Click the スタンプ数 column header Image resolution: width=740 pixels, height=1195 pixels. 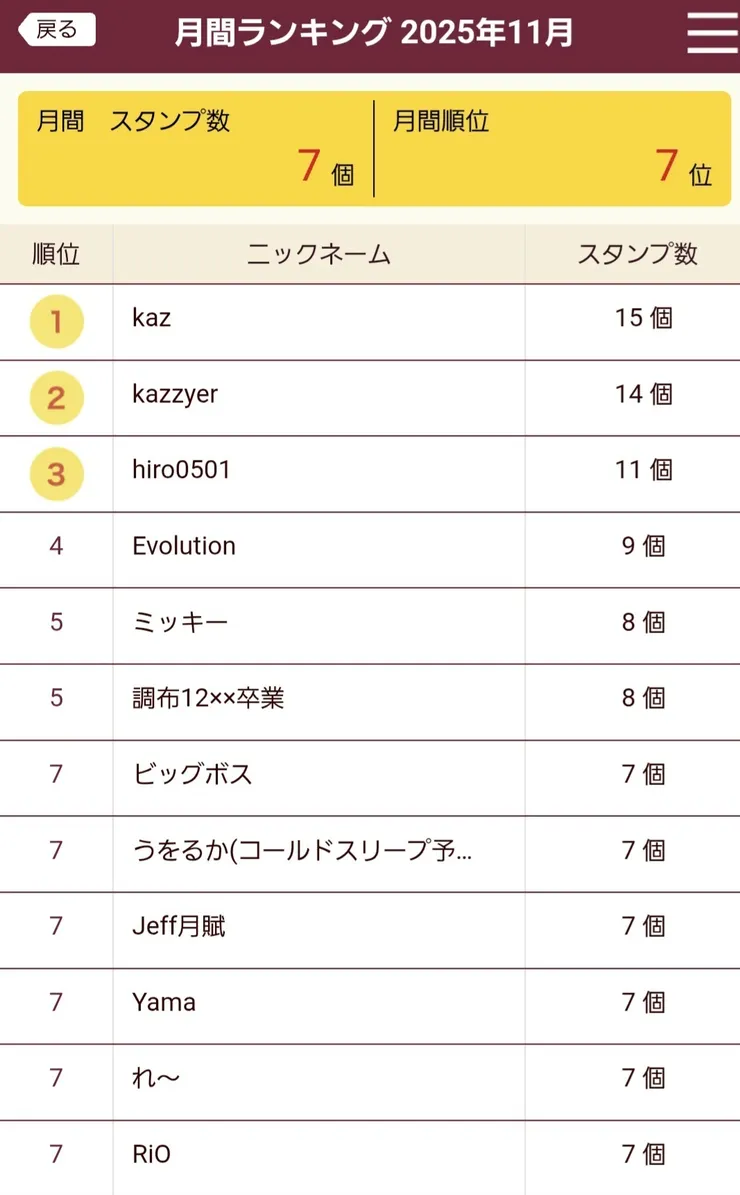click(x=637, y=254)
